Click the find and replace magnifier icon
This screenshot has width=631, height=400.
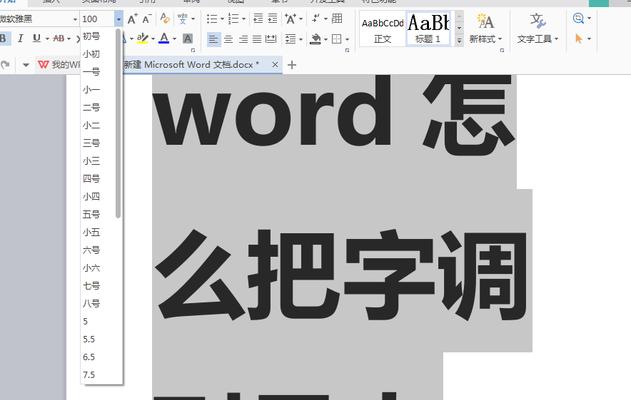tap(578, 18)
